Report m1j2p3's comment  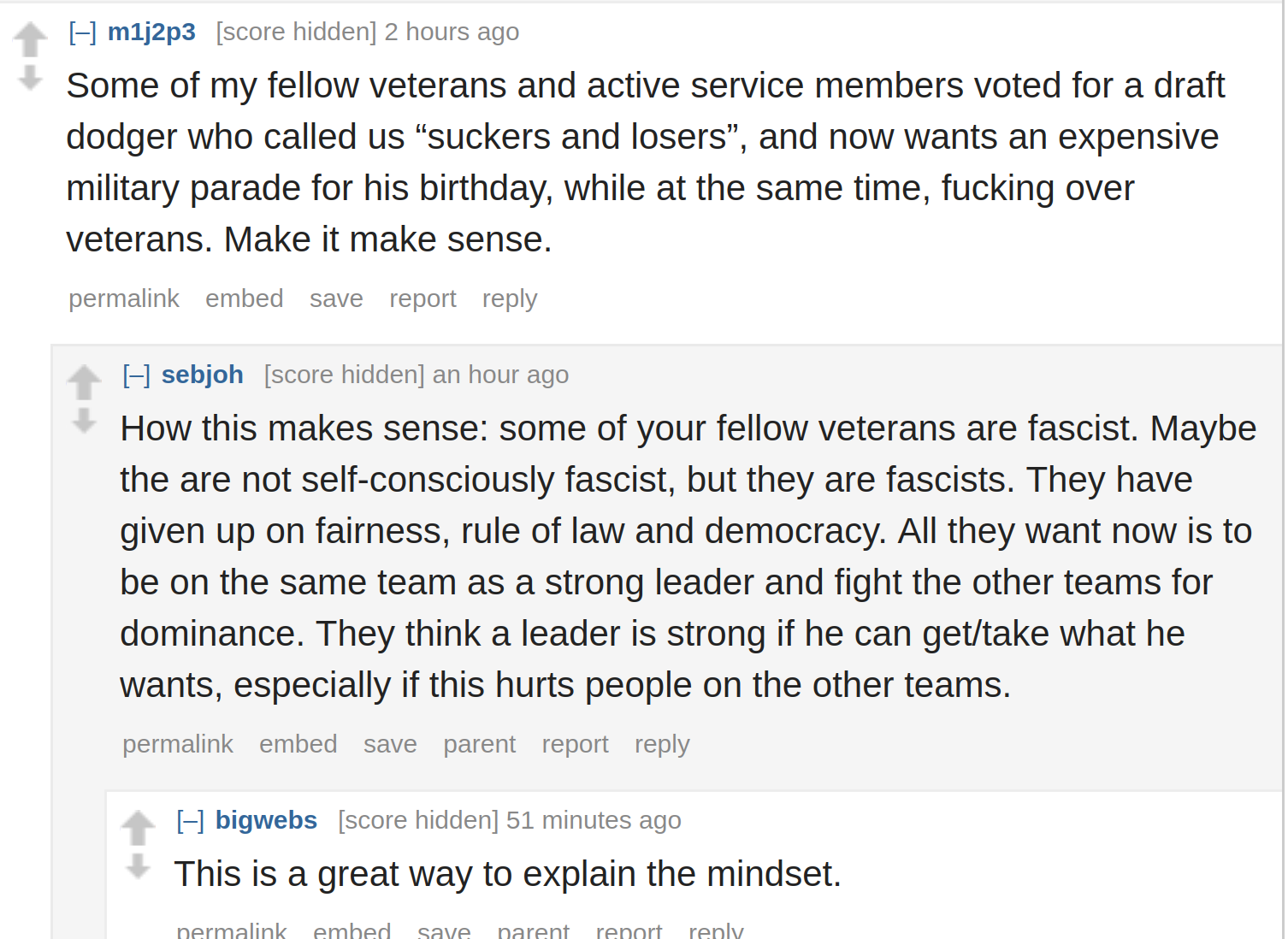pyautogui.click(x=422, y=298)
